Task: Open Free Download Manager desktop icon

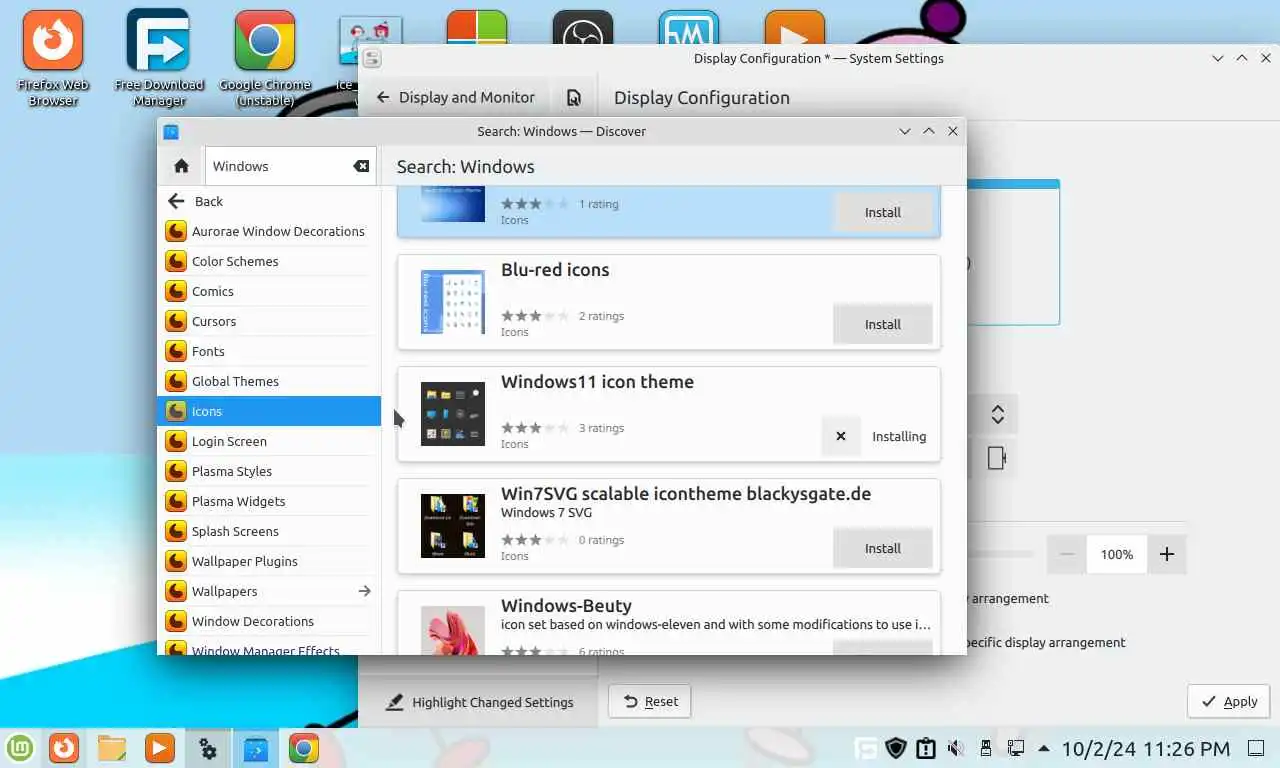Action: [x=159, y=58]
